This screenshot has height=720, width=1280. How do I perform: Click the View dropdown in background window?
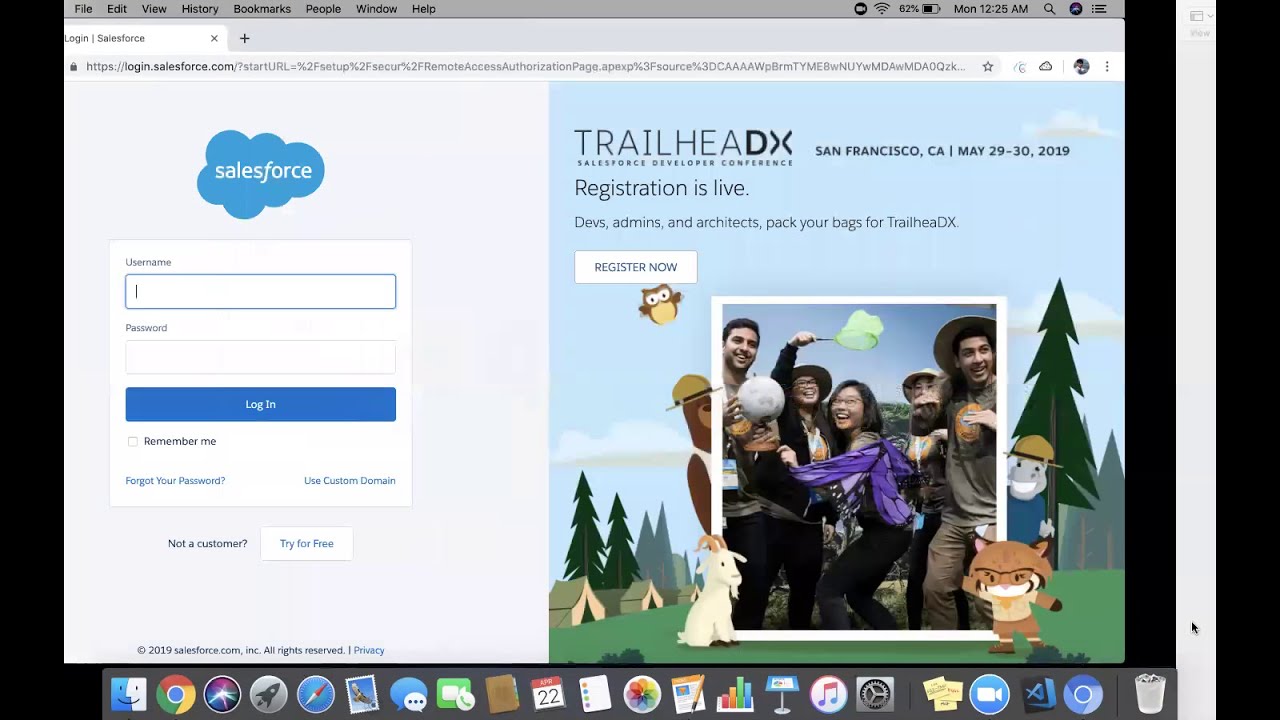coord(1199,16)
